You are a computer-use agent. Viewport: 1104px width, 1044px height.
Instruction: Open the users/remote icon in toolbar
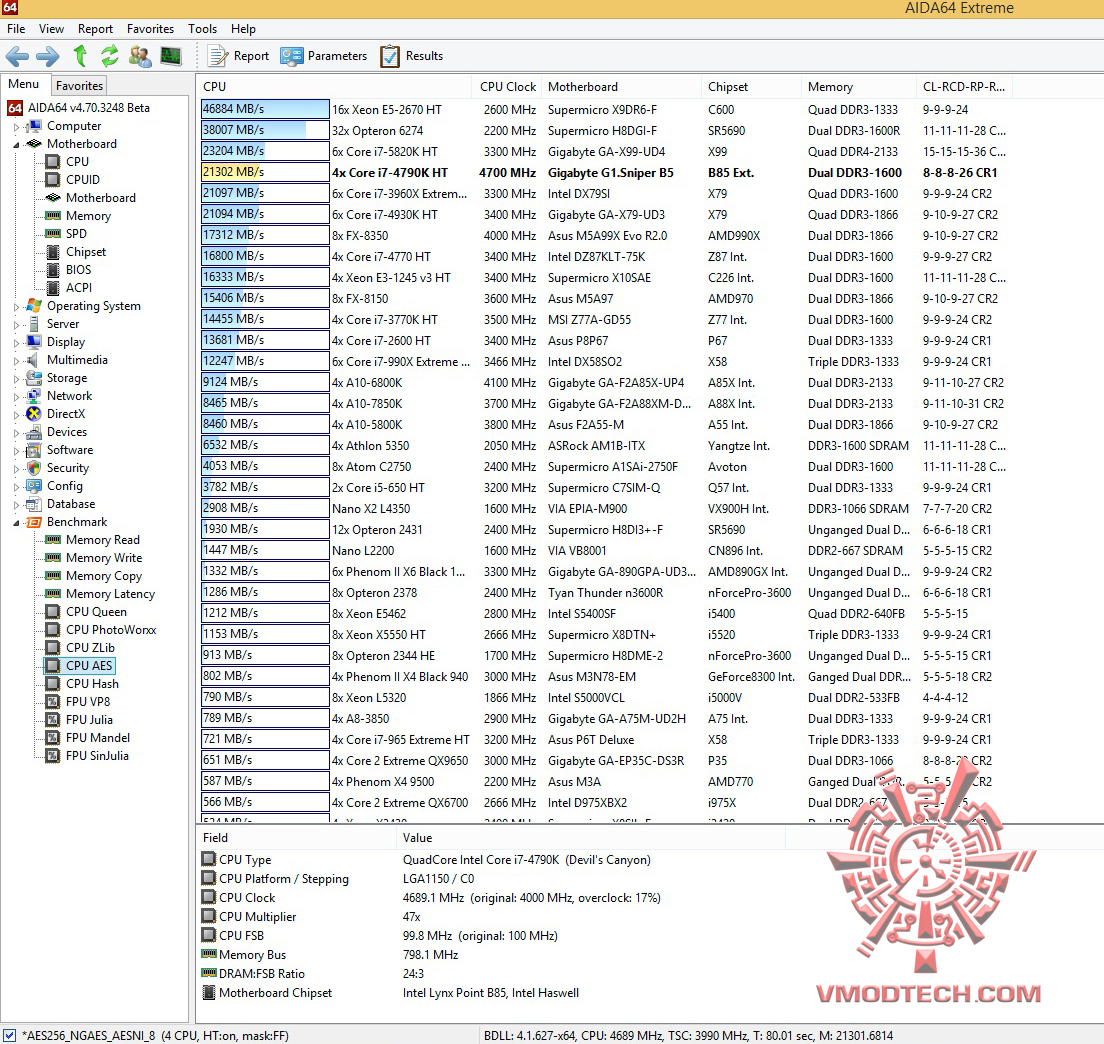pos(140,56)
